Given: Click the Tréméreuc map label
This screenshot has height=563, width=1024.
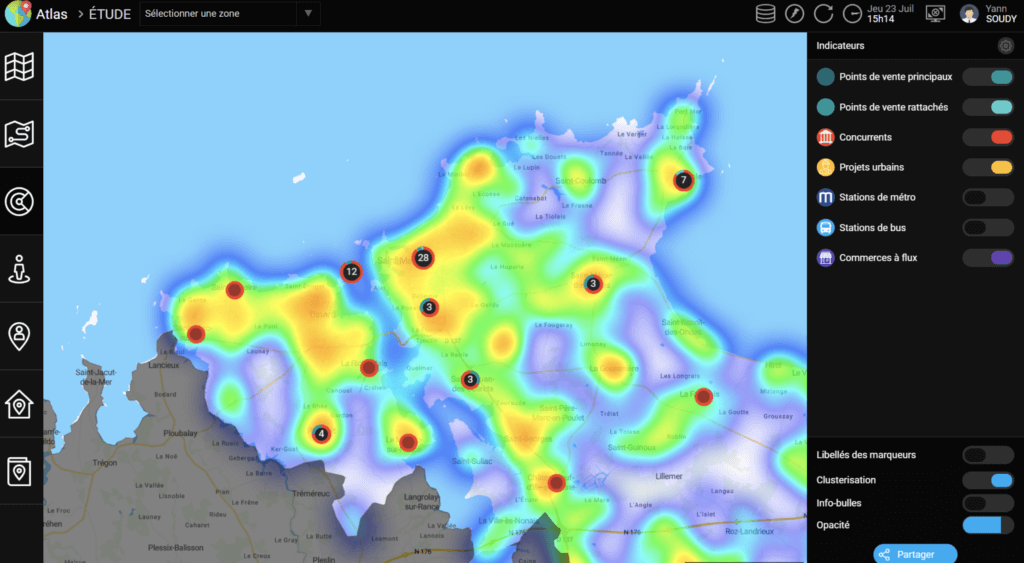Looking at the screenshot, I should tap(310, 494).
